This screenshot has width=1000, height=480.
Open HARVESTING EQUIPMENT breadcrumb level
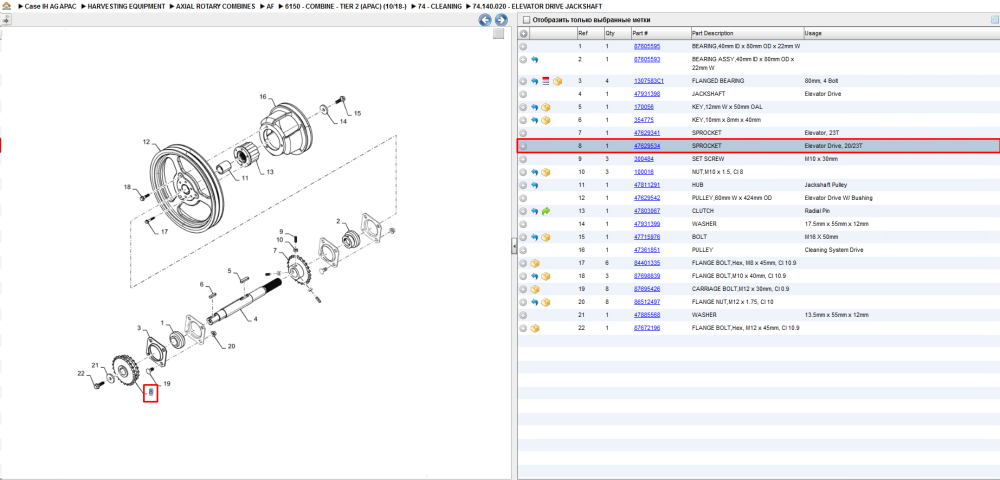click(126, 6)
